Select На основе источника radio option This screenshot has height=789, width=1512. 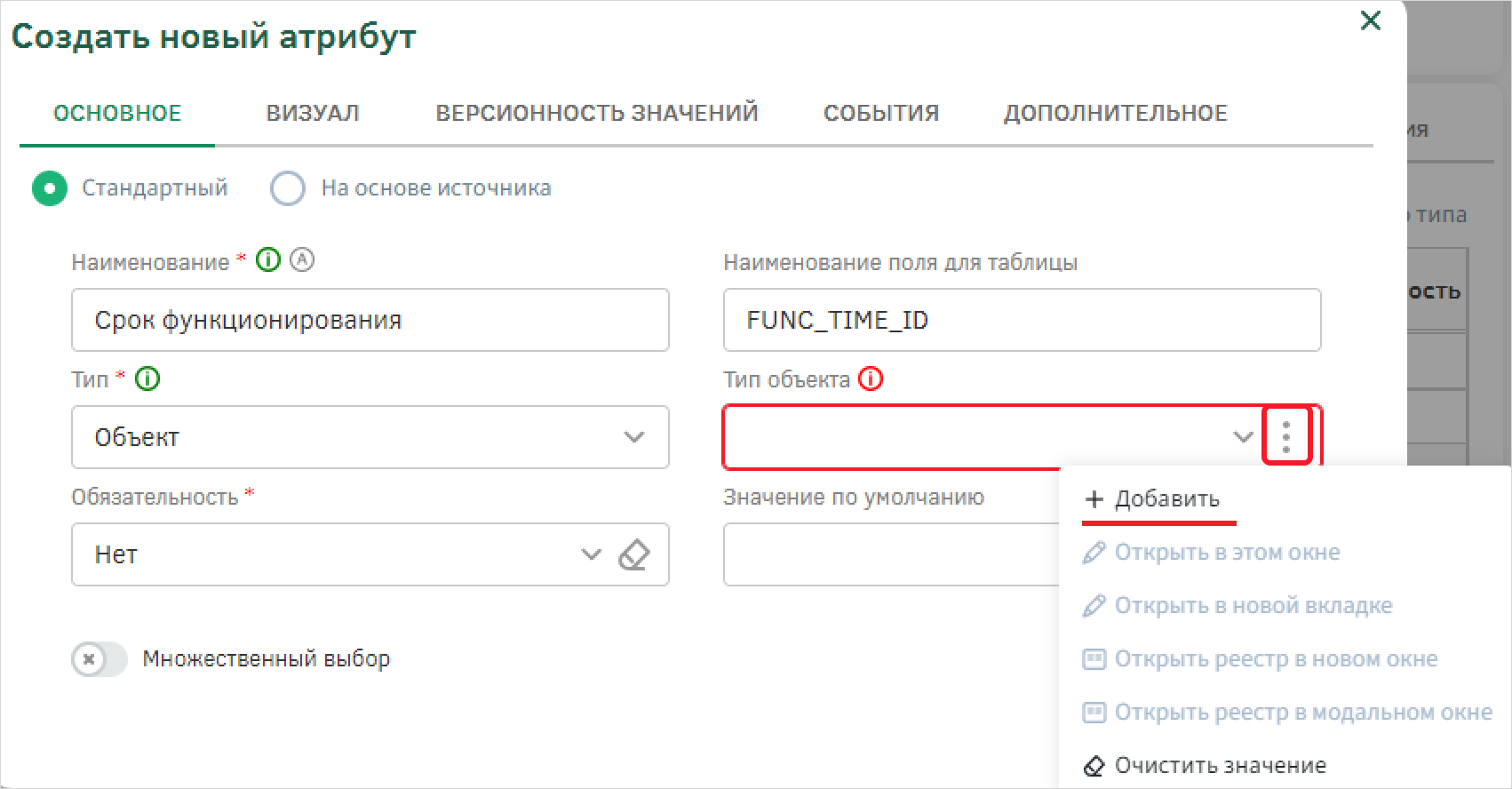click(288, 188)
